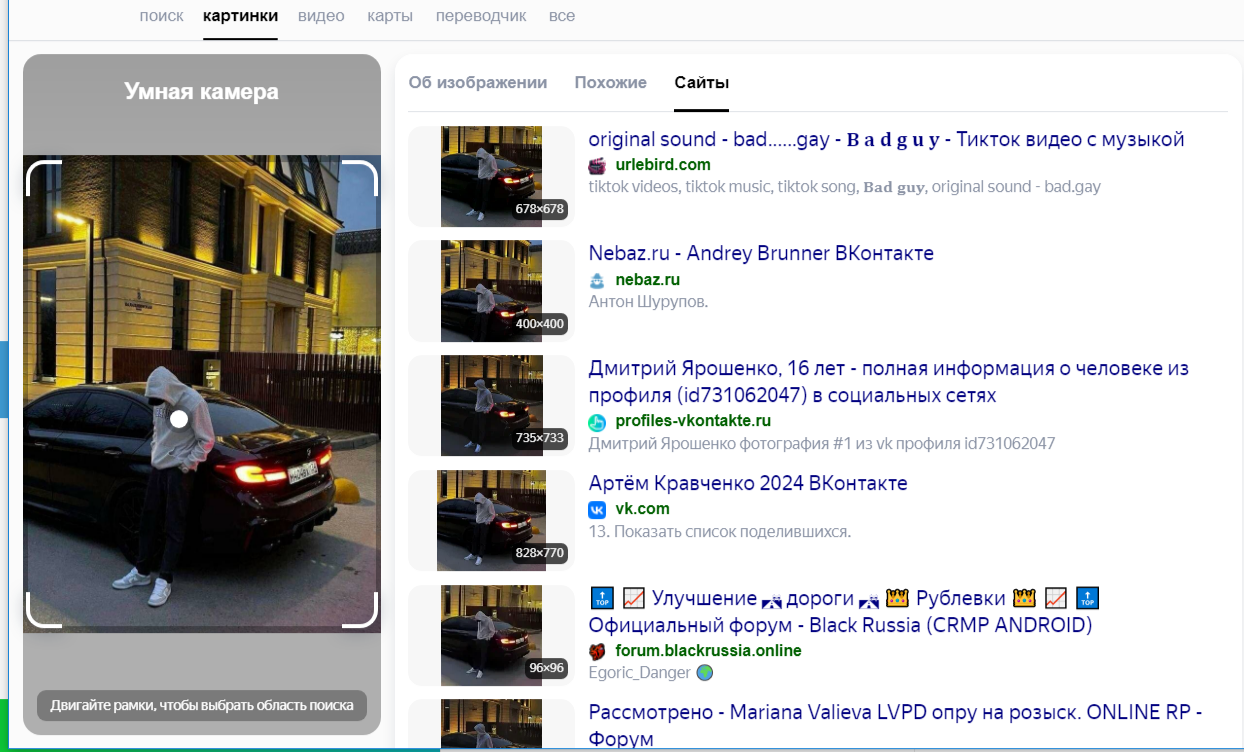Open the 'original sound - bad......gay' TikTok result
Viewport: 1244px width, 752px height.
pos(886,139)
